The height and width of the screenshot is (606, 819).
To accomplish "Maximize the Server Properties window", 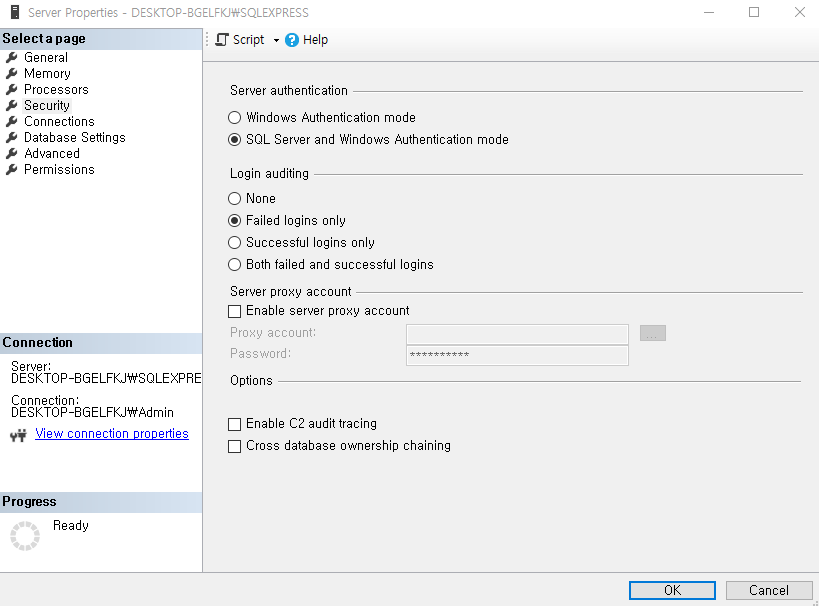I will [754, 12].
